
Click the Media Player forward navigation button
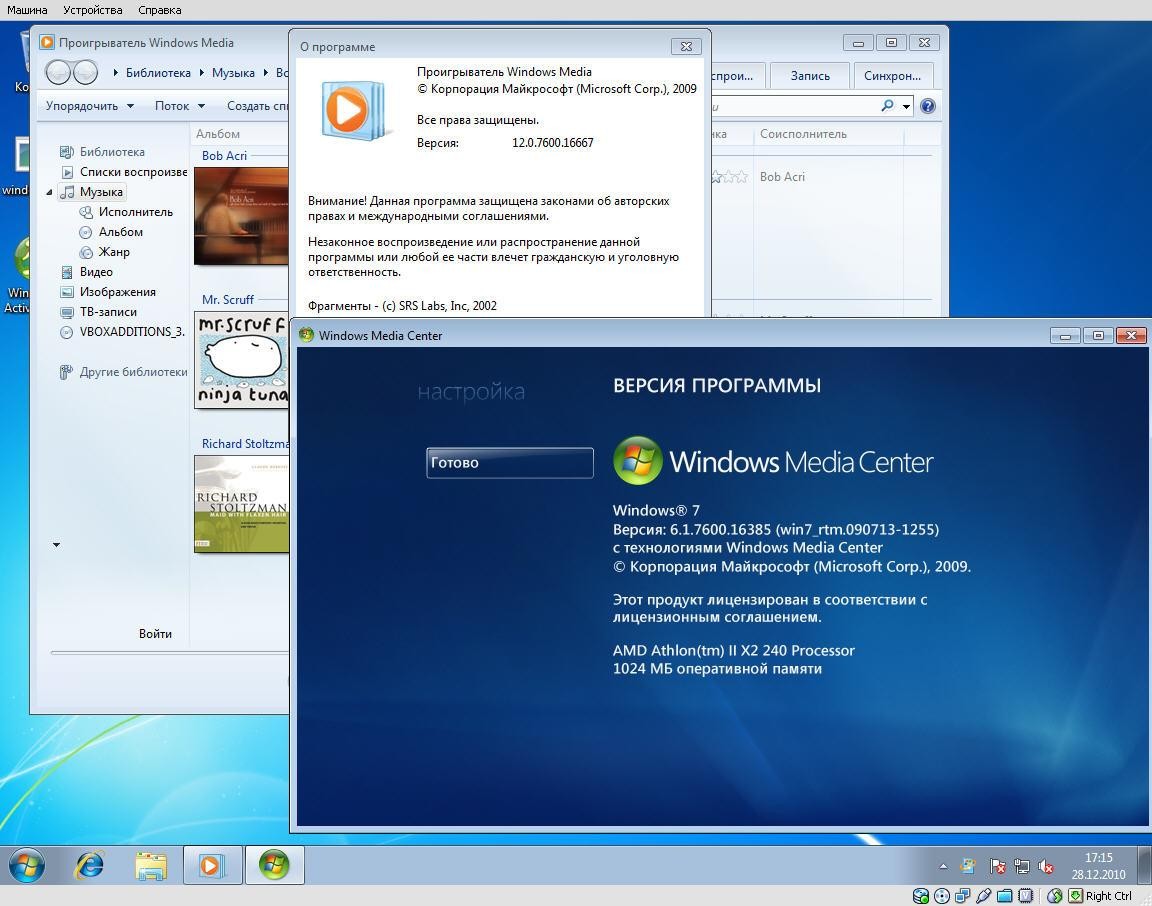[x=85, y=72]
